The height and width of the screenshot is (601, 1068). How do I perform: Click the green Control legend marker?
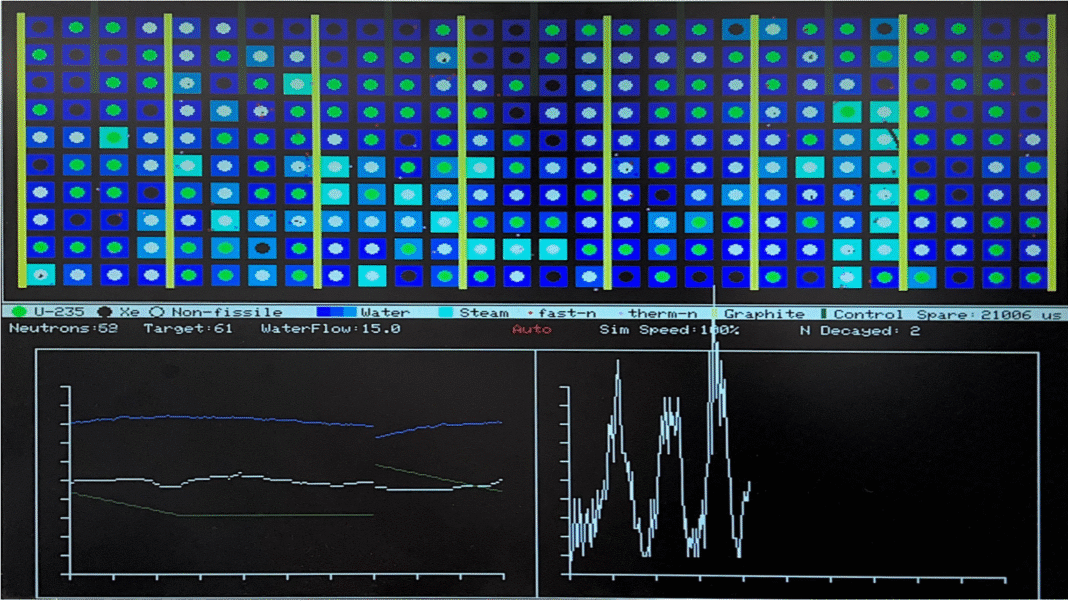point(824,313)
